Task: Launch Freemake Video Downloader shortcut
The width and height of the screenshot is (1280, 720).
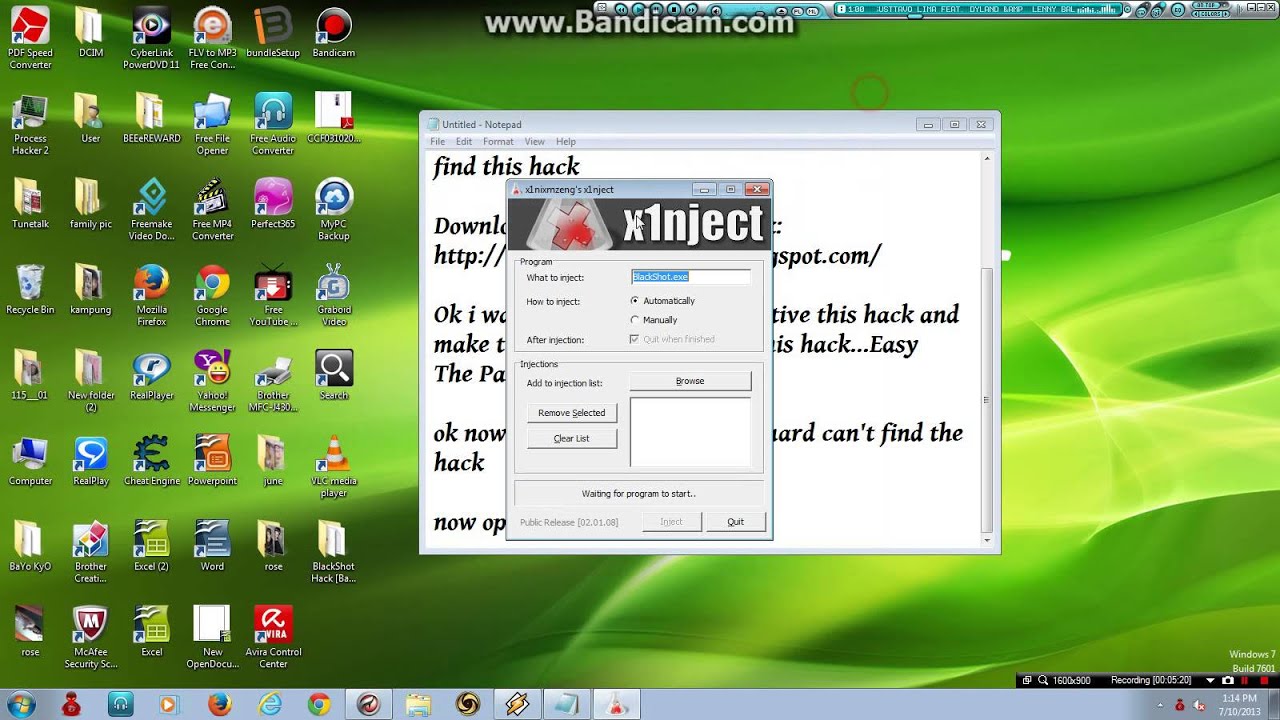Action: point(152,209)
